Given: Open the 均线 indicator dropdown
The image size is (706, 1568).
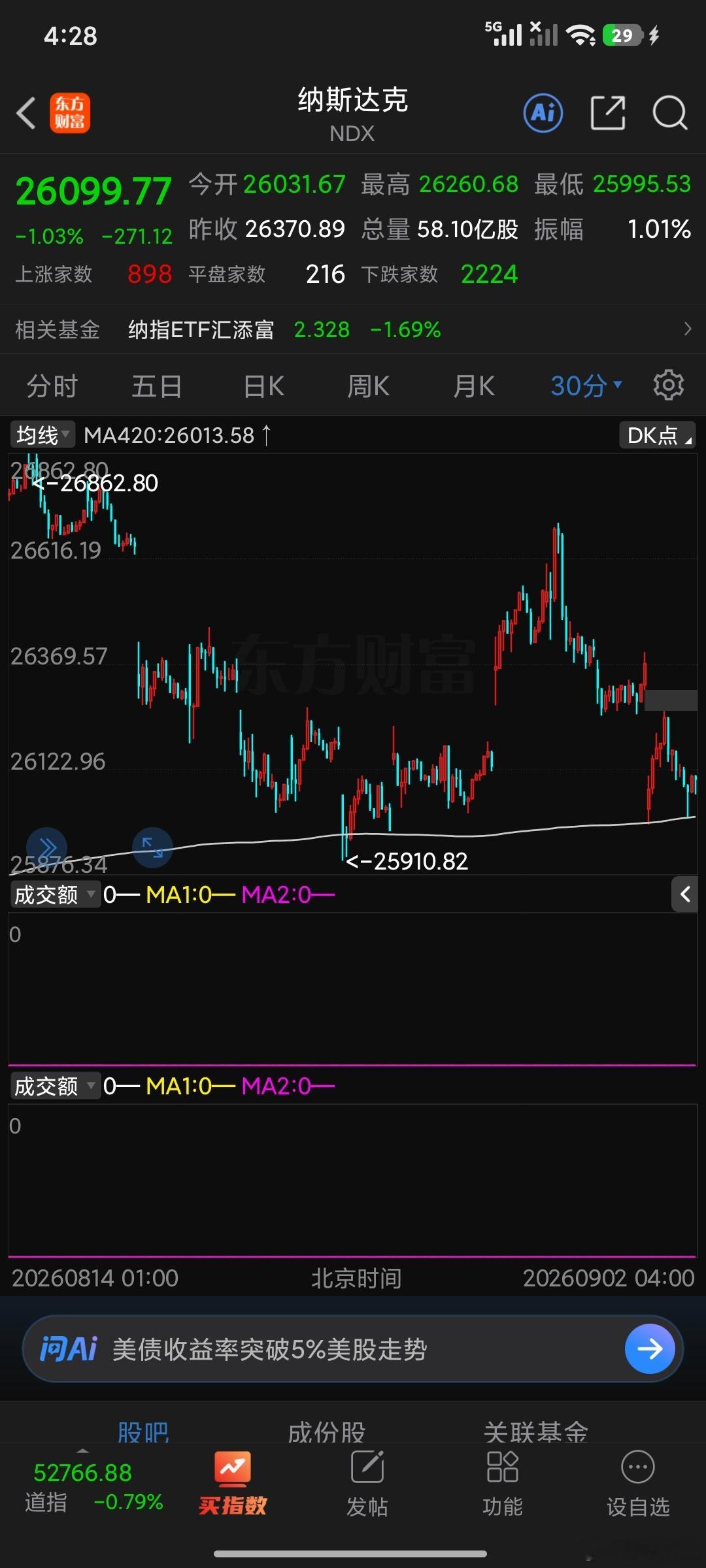Looking at the screenshot, I should click(42, 434).
